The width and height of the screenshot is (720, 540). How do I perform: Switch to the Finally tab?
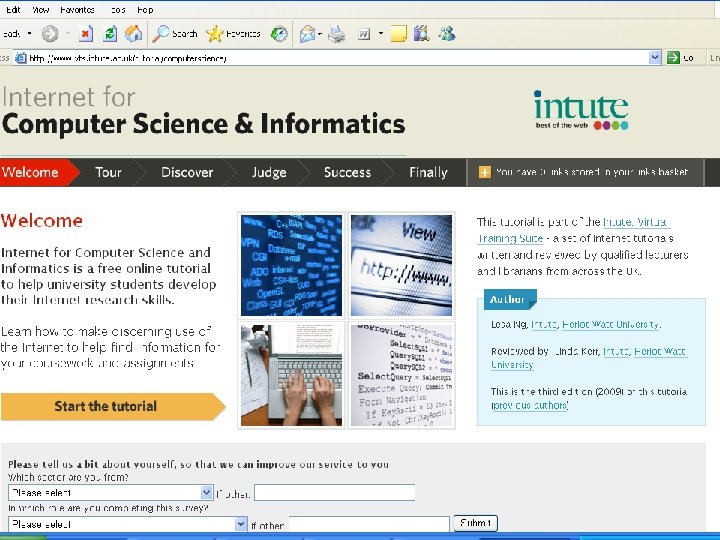pos(428,172)
